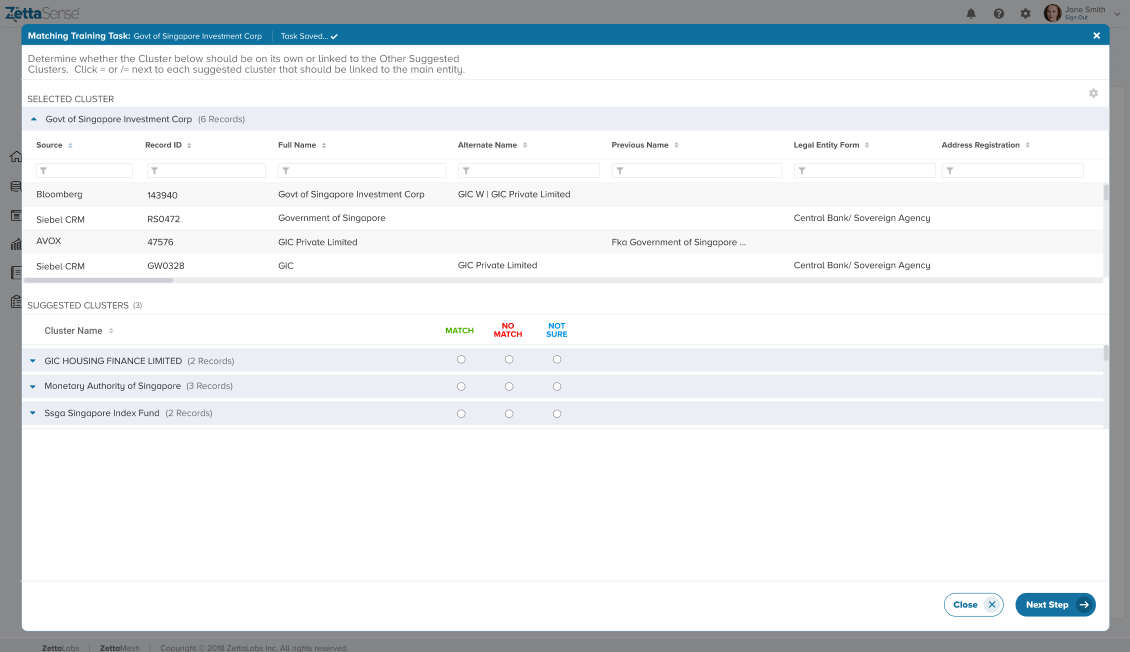Sort suggested clusters by Cluster Name
Image resolution: width=1130 pixels, height=652 pixels.
(111, 331)
